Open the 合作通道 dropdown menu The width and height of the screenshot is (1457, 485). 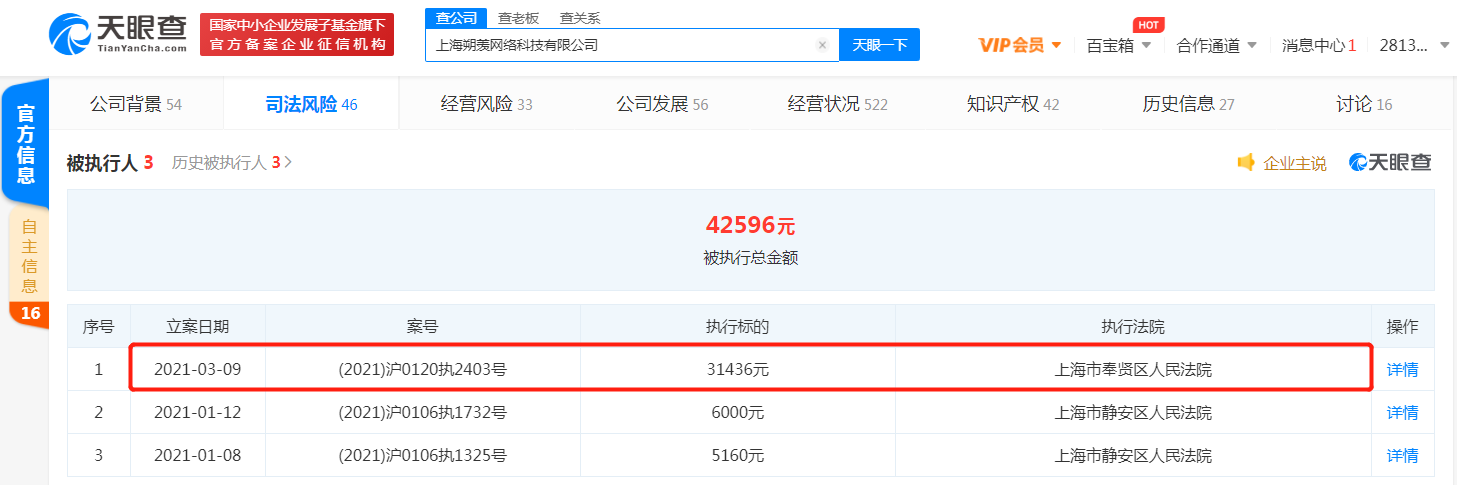pos(1217,45)
